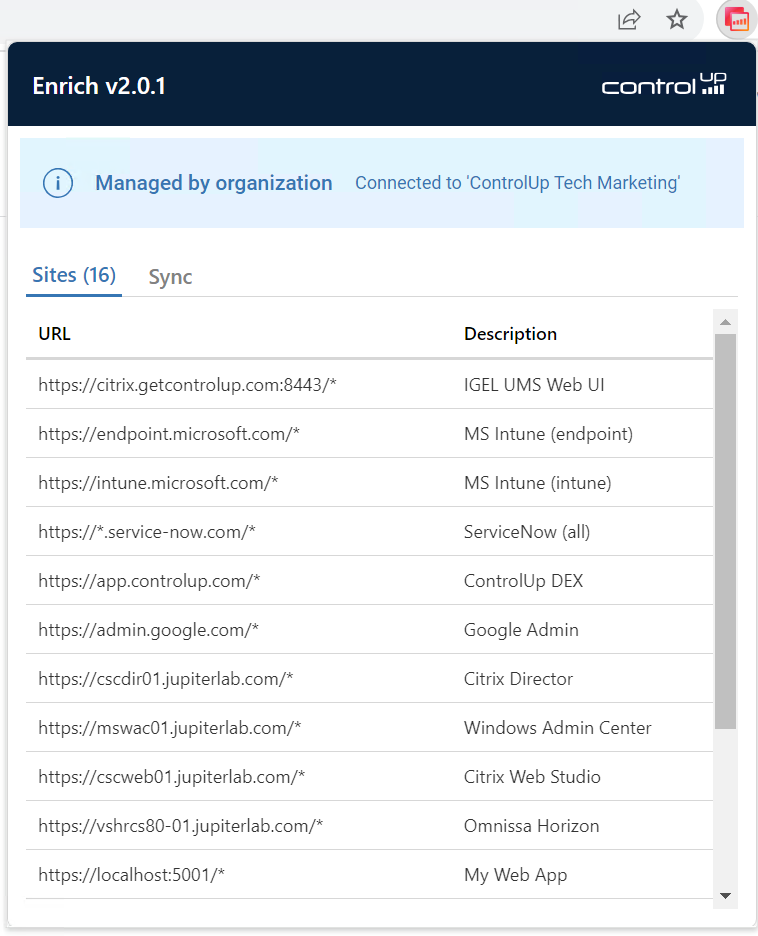Click the ServiceNow (all) description

click(x=527, y=532)
